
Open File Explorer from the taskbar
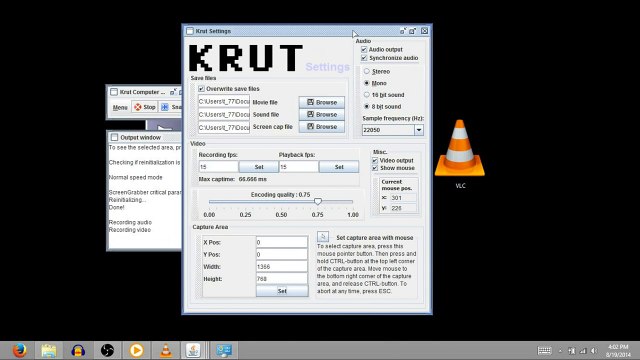pos(49,351)
